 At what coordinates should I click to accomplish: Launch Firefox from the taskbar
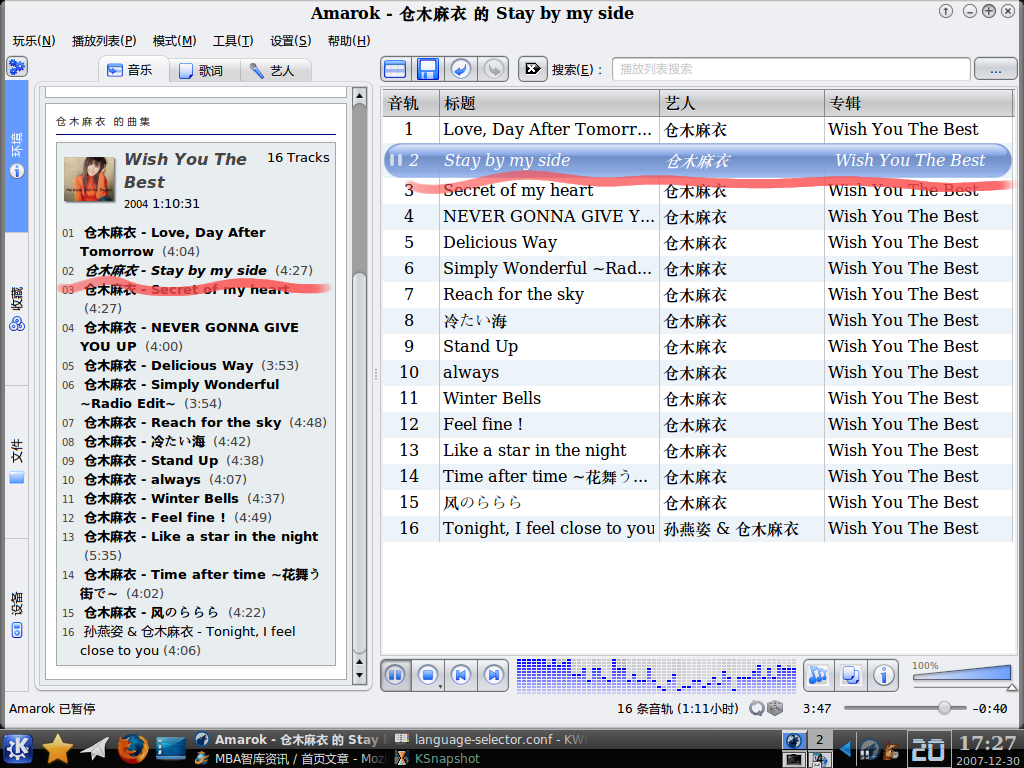point(133,749)
